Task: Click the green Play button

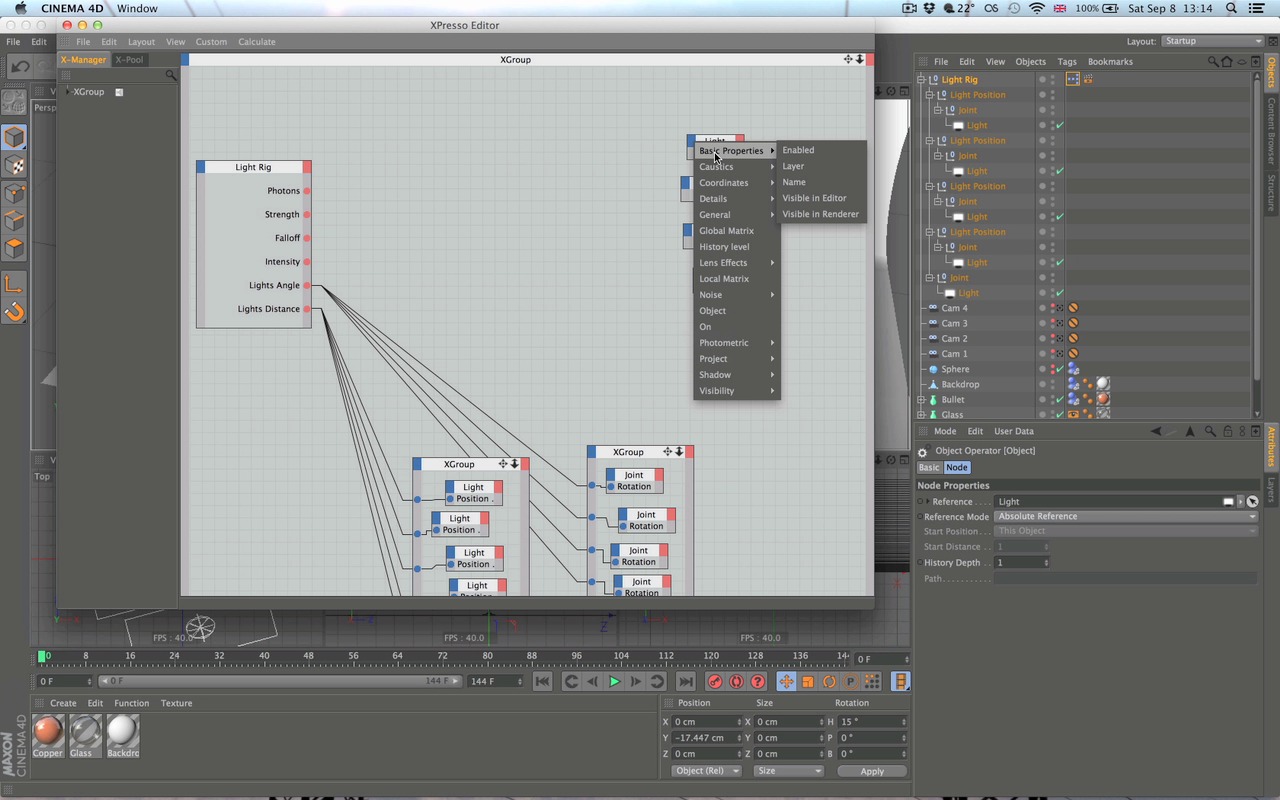Action: pos(614,681)
